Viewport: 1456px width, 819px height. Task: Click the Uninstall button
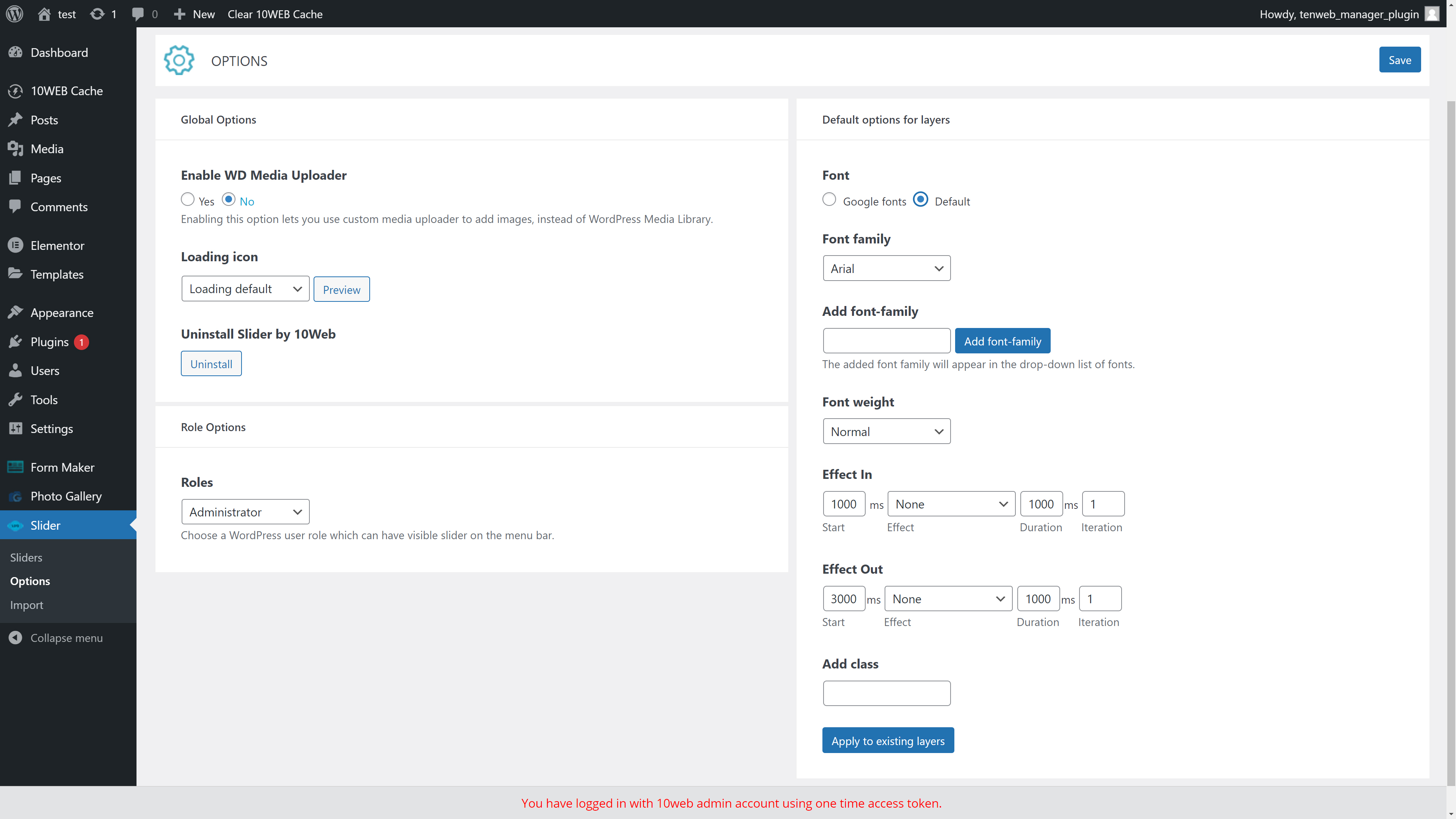(x=211, y=364)
